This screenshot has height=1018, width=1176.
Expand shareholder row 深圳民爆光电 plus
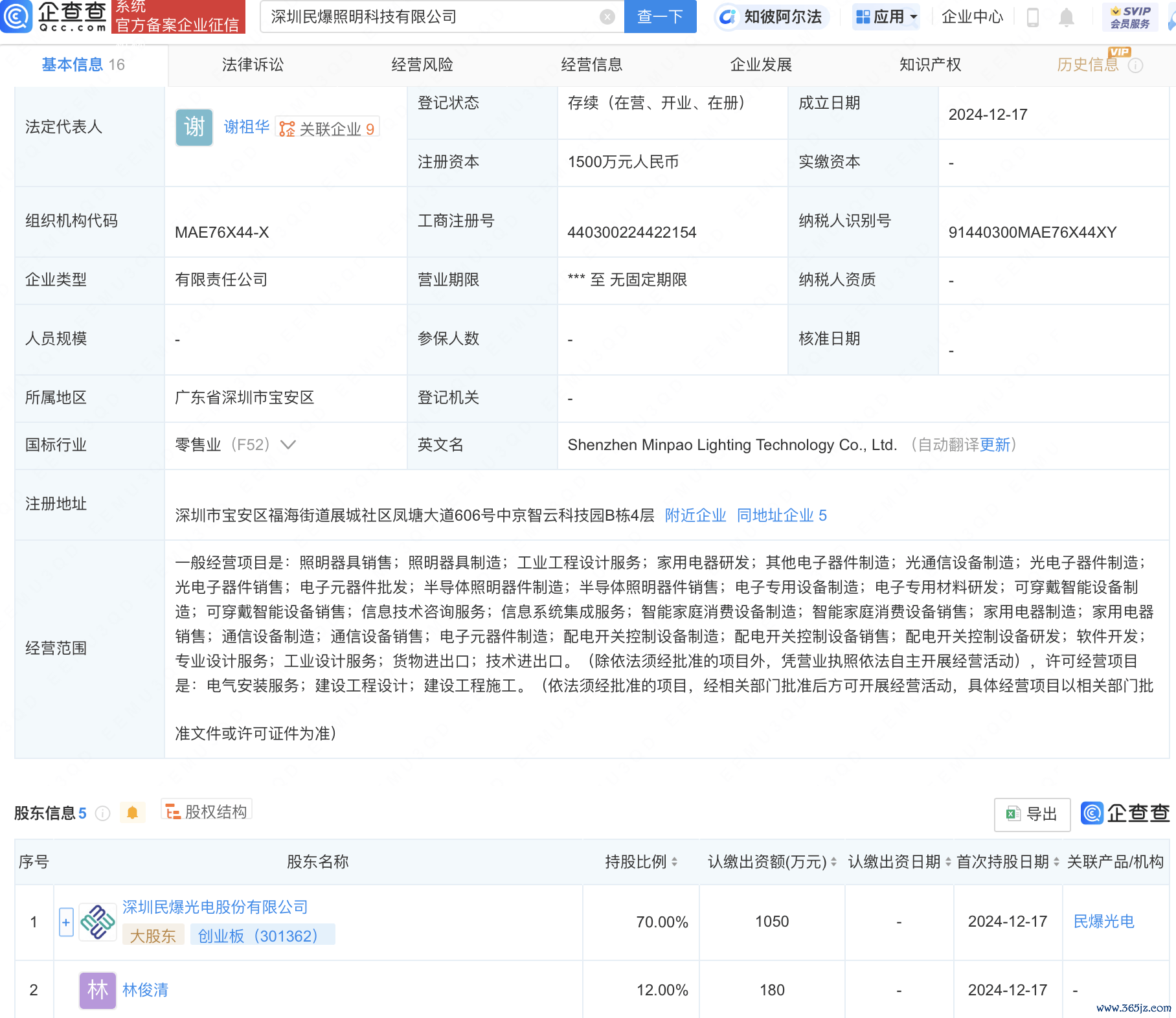point(66,922)
